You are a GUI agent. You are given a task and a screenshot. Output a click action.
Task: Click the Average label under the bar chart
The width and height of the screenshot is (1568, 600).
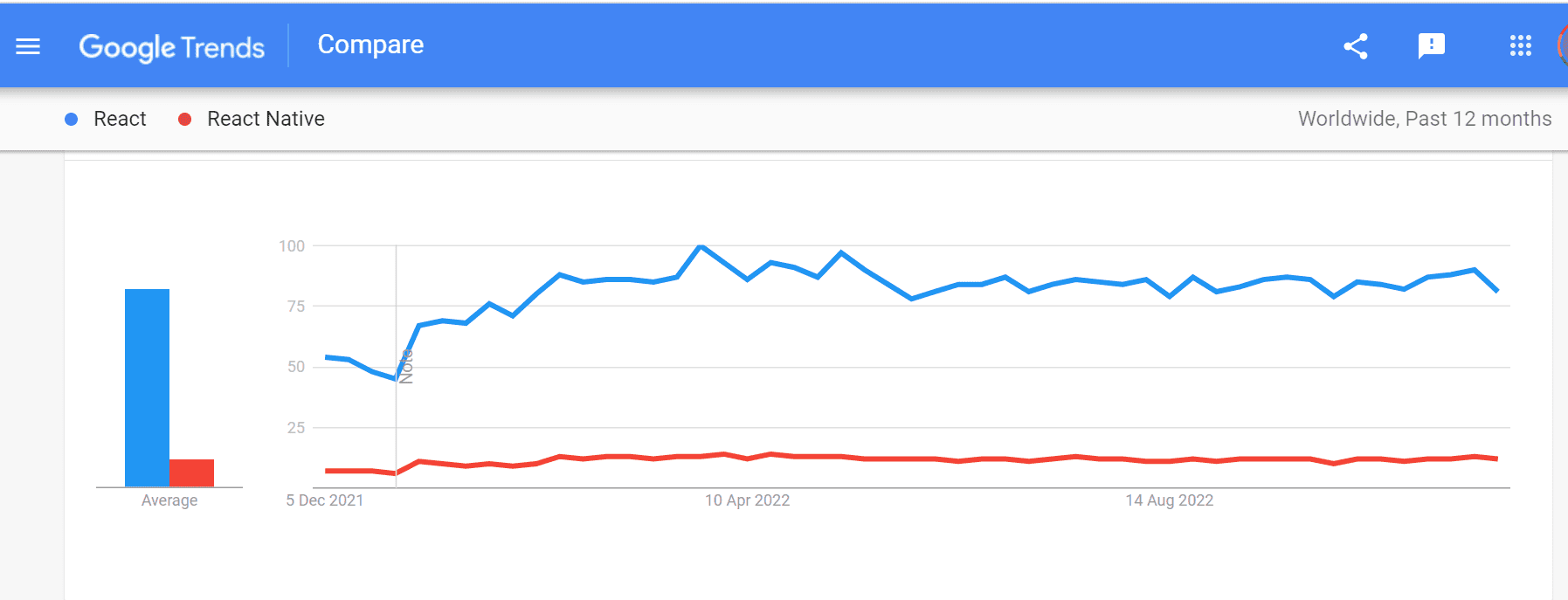[x=169, y=500]
